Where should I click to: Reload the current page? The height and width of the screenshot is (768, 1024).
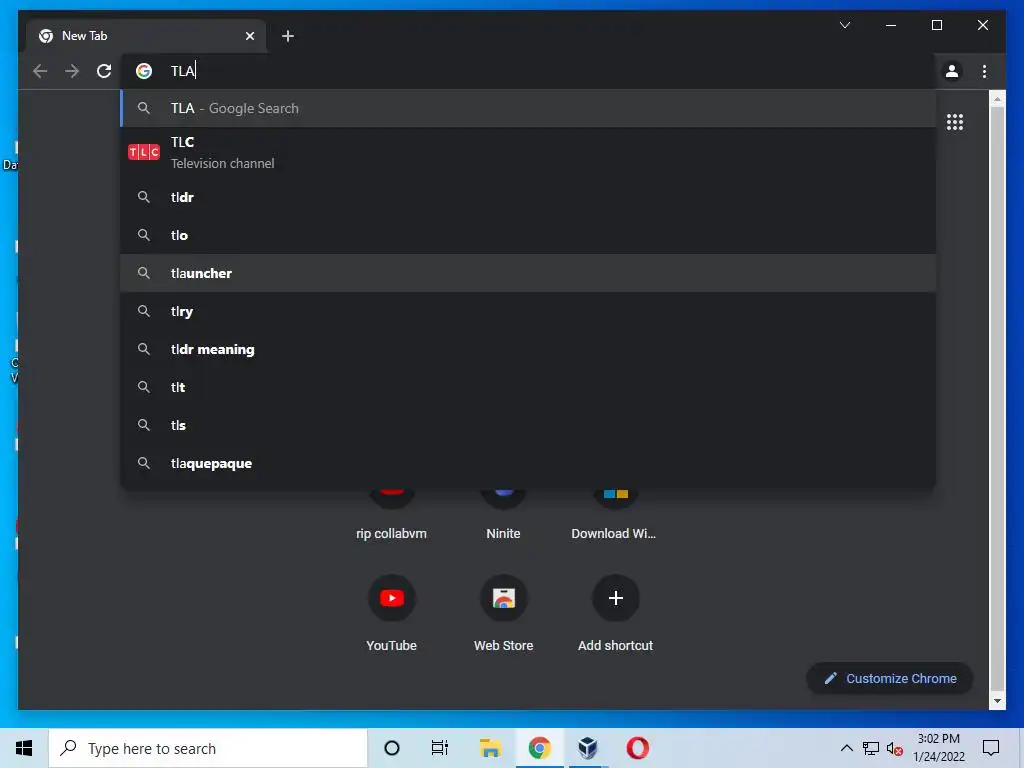[104, 71]
